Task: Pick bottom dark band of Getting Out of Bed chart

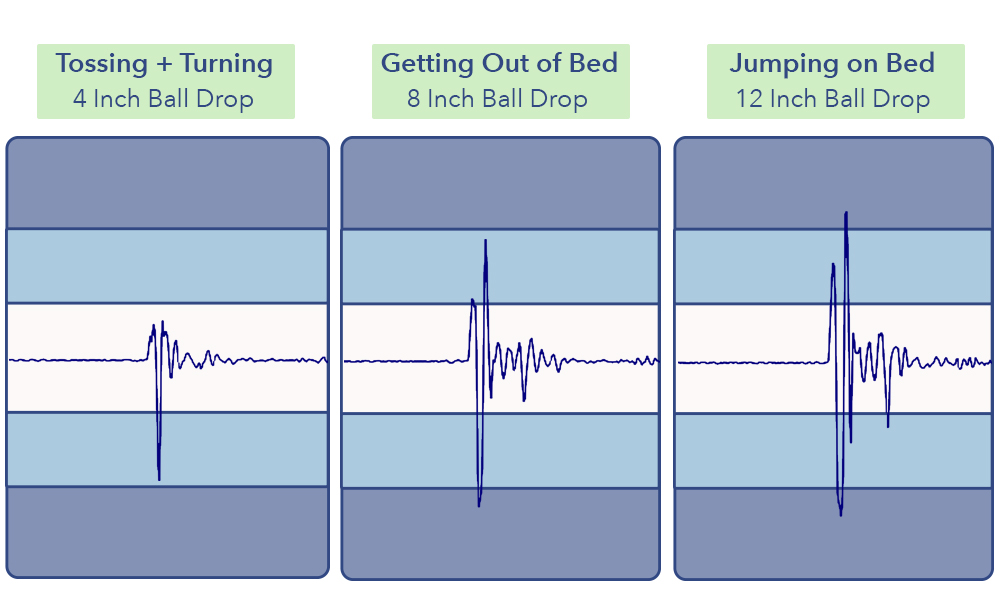Action: click(500, 532)
